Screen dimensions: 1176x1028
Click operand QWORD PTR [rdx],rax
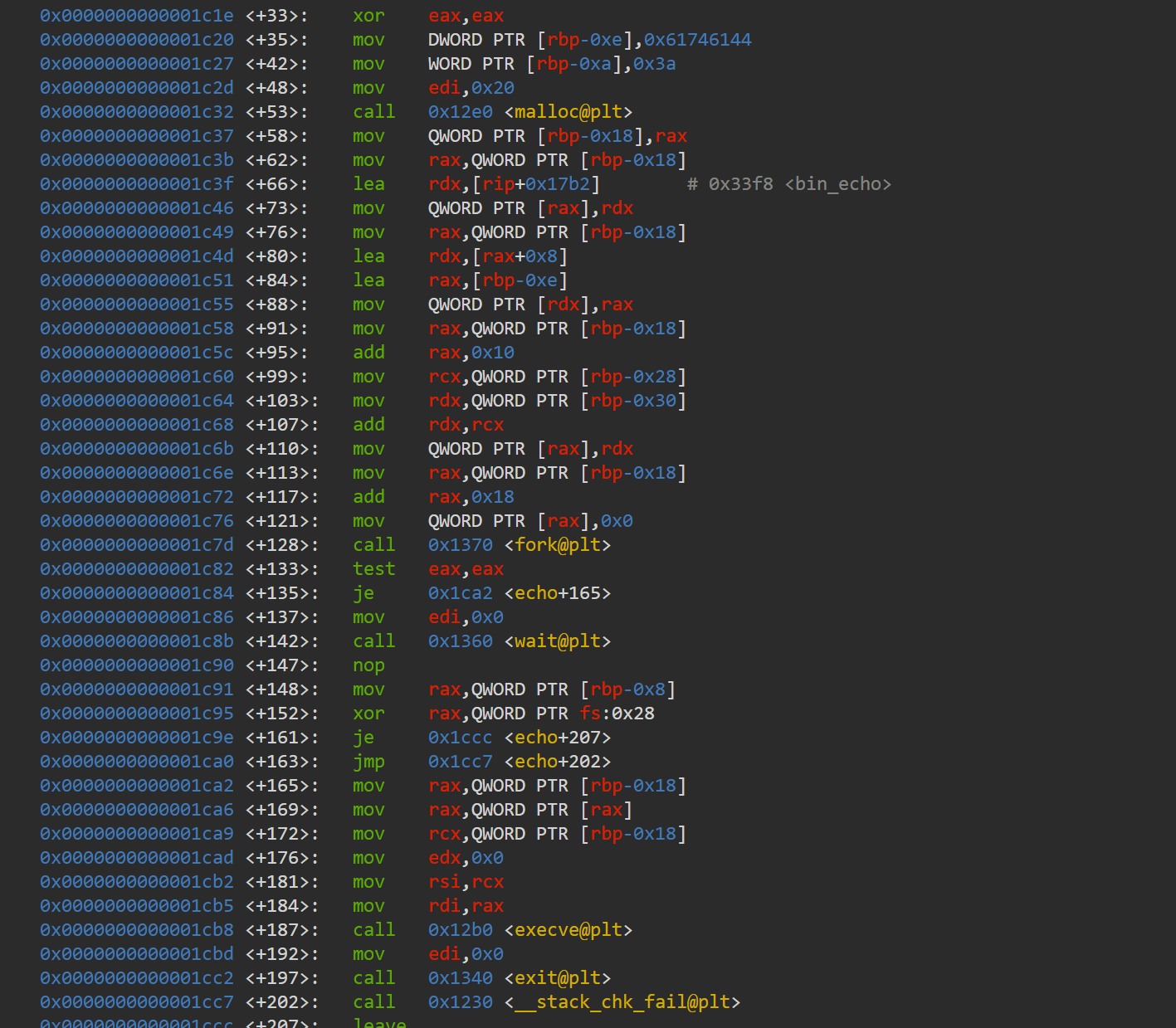tap(531, 305)
